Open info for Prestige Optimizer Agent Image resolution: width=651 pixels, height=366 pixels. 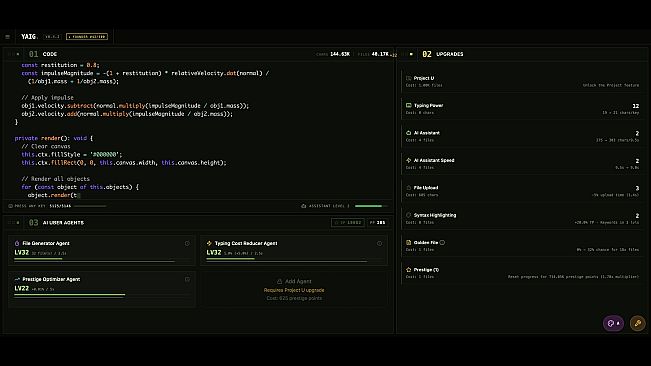[x=187, y=279]
